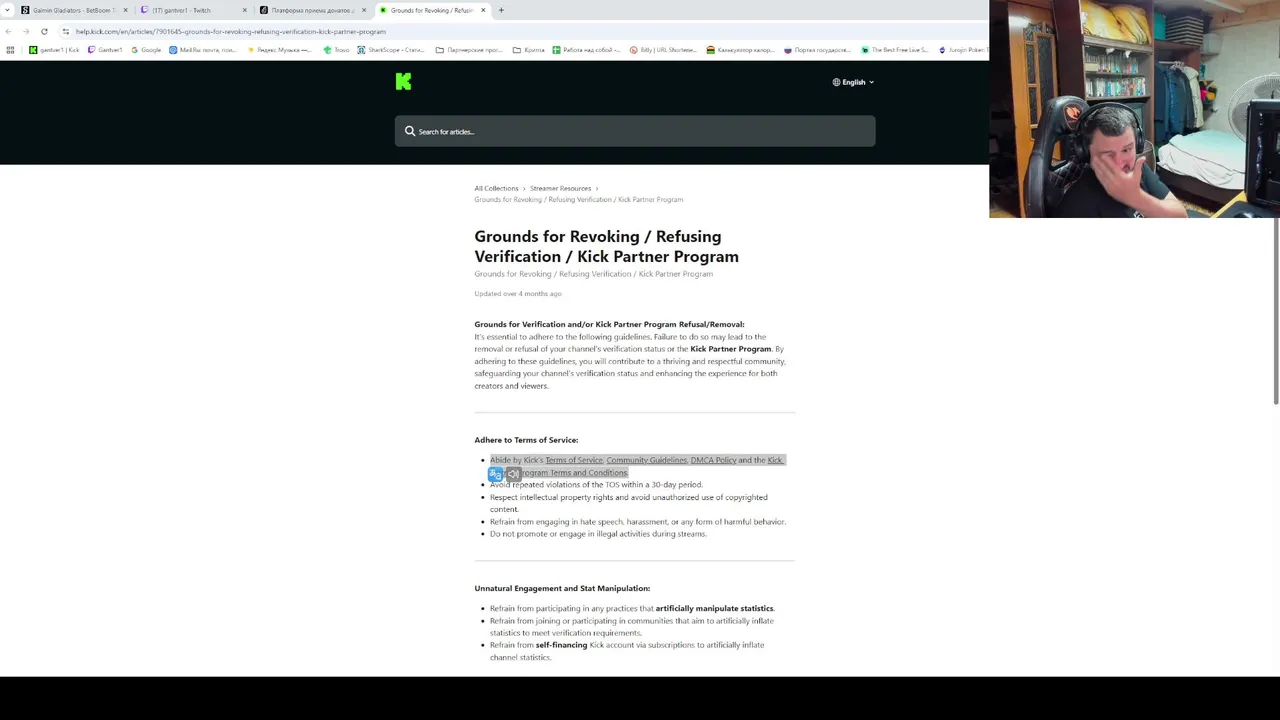The width and height of the screenshot is (1280, 720).
Task: Open the Партнерские прог... bookmark folder
Action: pos(468,50)
